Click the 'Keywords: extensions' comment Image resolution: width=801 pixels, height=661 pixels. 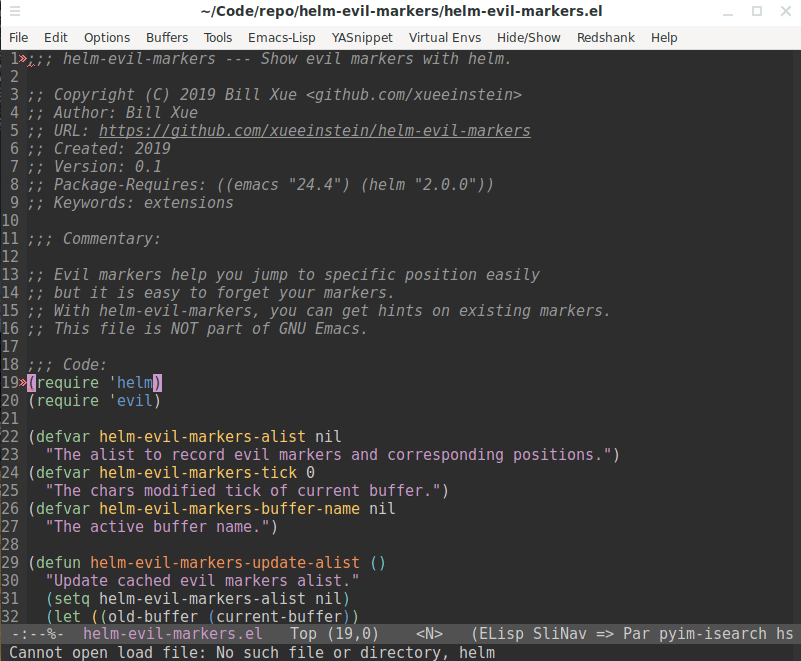(x=131, y=203)
